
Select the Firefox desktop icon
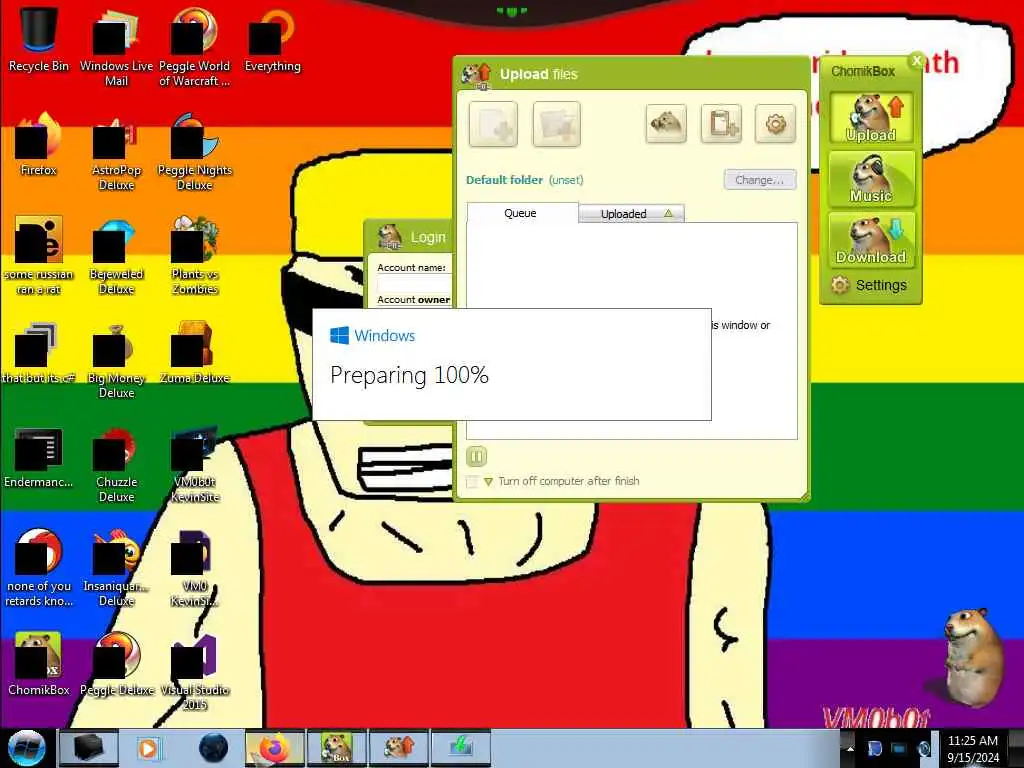[39, 144]
